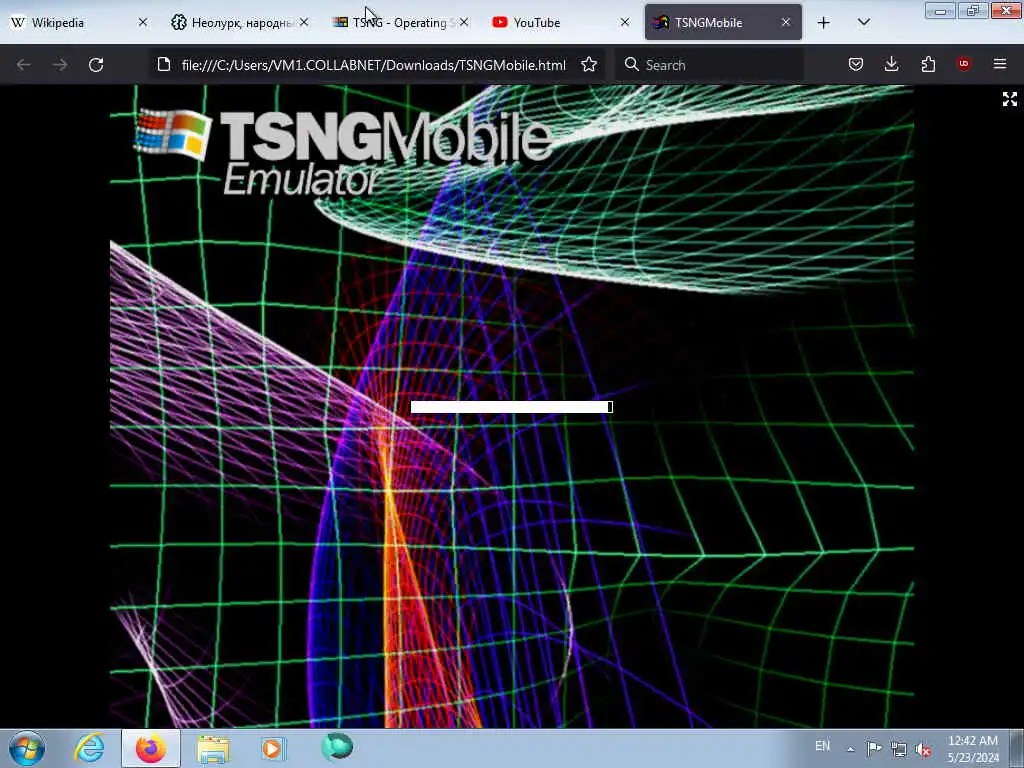Open the Firefox application menu
1024x768 pixels.
click(1000, 64)
